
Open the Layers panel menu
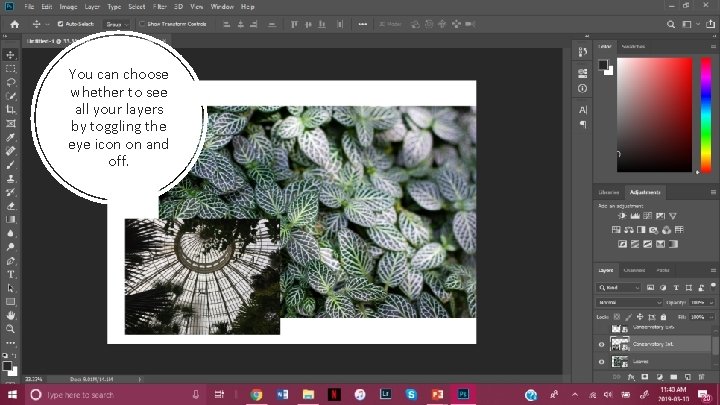[713, 270]
